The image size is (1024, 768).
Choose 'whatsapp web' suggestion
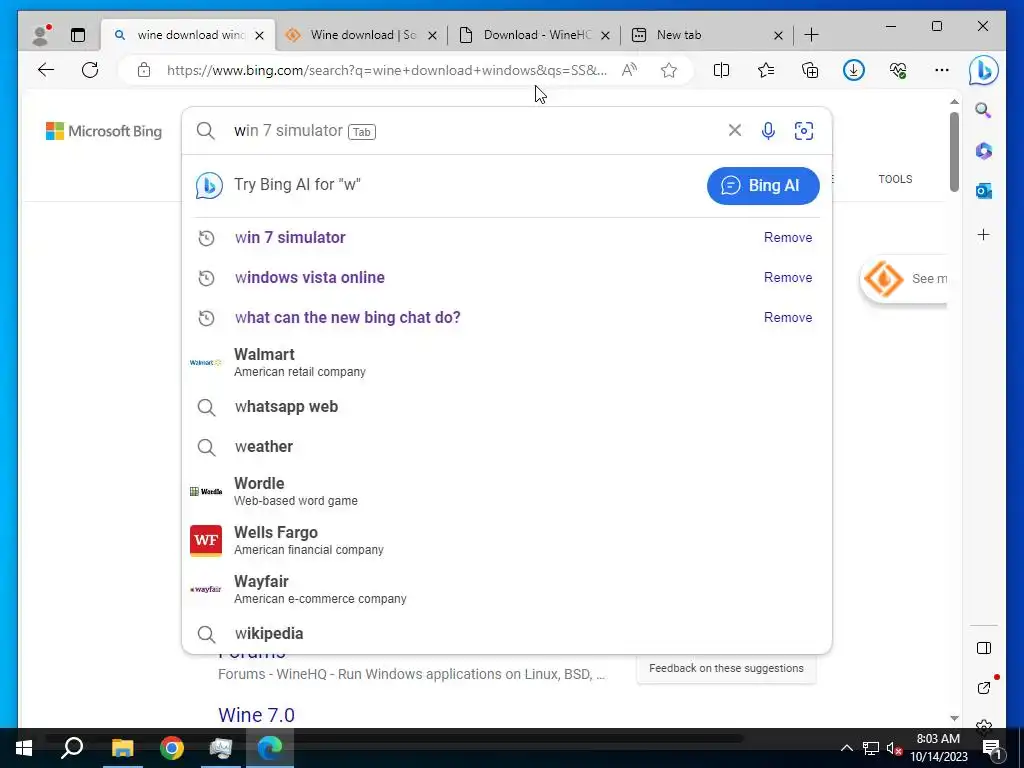point(506,407)
